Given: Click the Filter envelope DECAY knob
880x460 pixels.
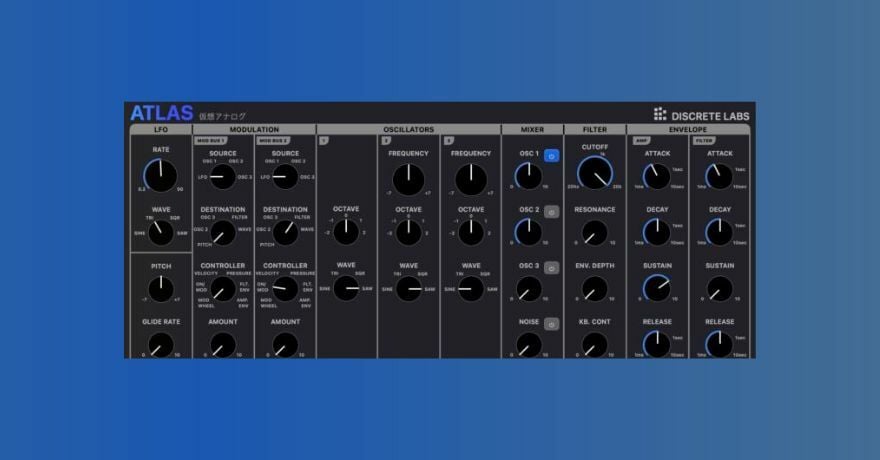Looking at the screenshot, I should point(719,232).
